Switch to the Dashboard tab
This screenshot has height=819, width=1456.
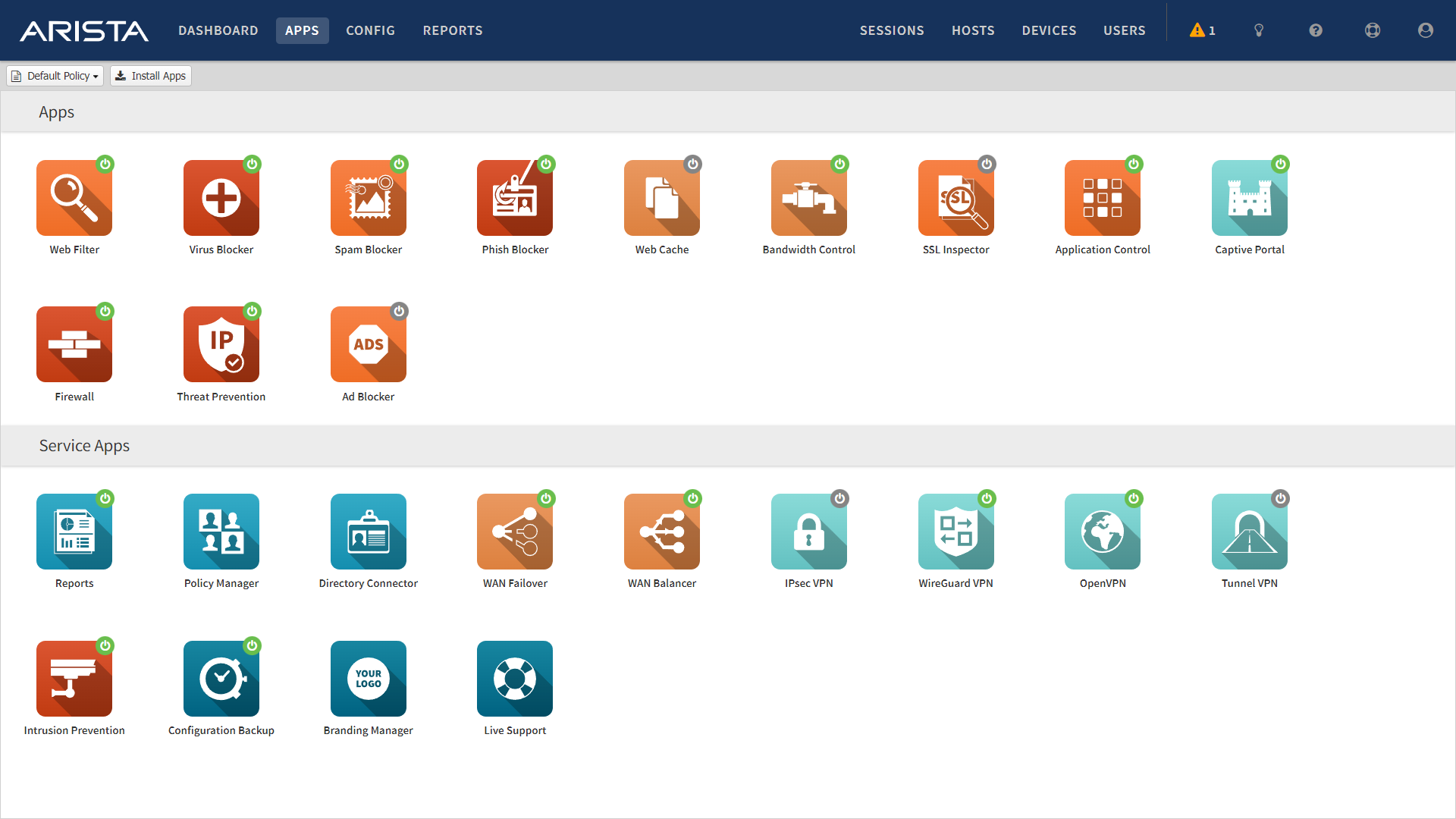218,30
